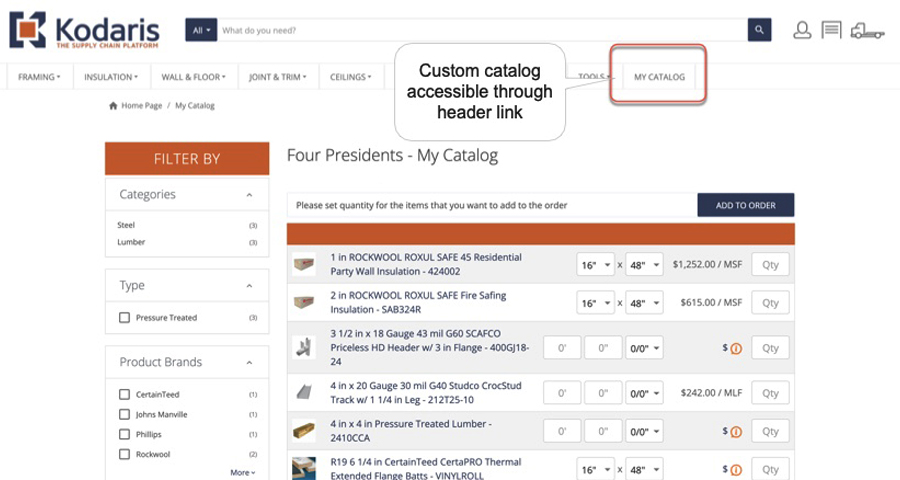The image size is (900, 480).
Task: Open thumbnail of 4x4 Pressure Treated Lumber
Action: [304, 431]
